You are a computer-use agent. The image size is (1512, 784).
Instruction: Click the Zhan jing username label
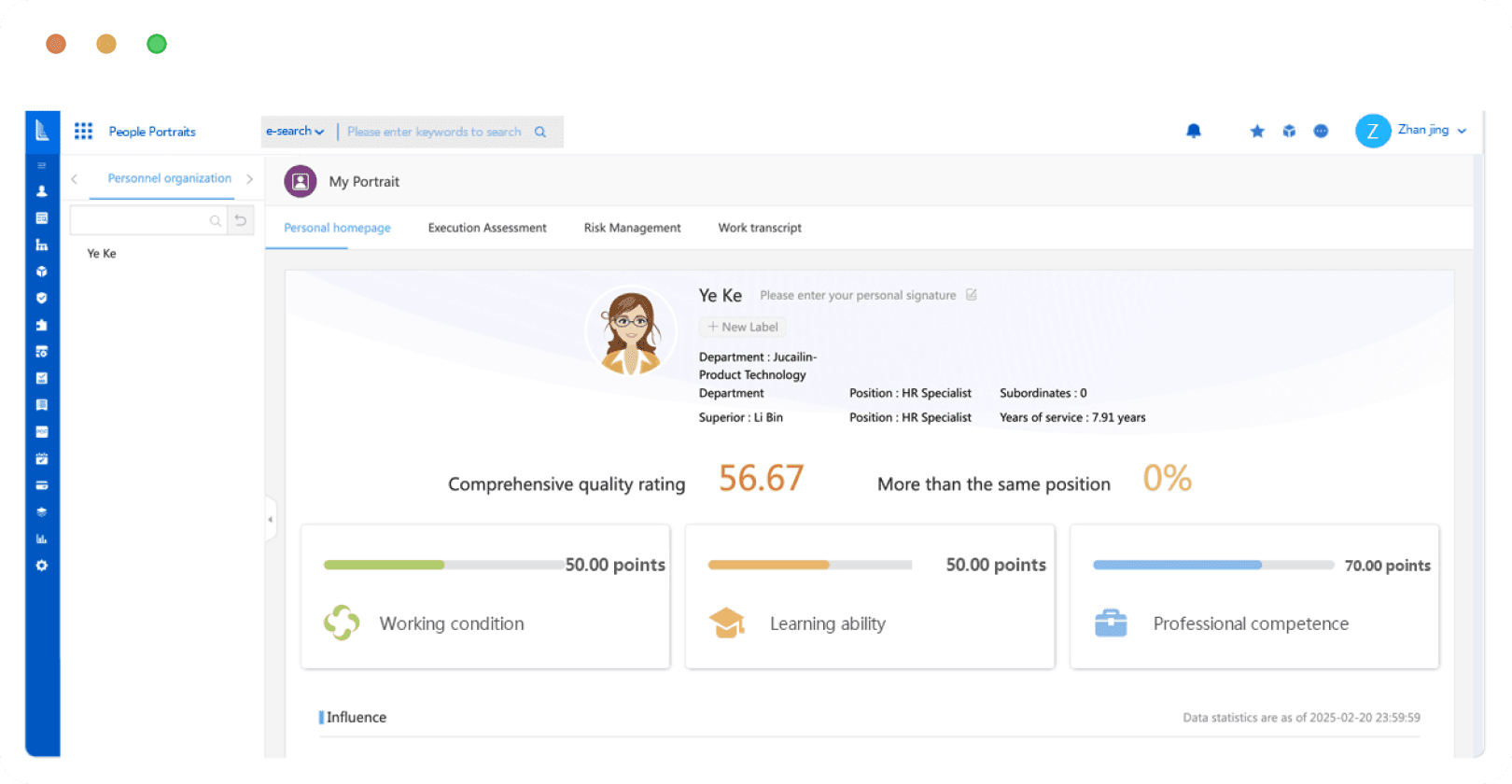1423,131
